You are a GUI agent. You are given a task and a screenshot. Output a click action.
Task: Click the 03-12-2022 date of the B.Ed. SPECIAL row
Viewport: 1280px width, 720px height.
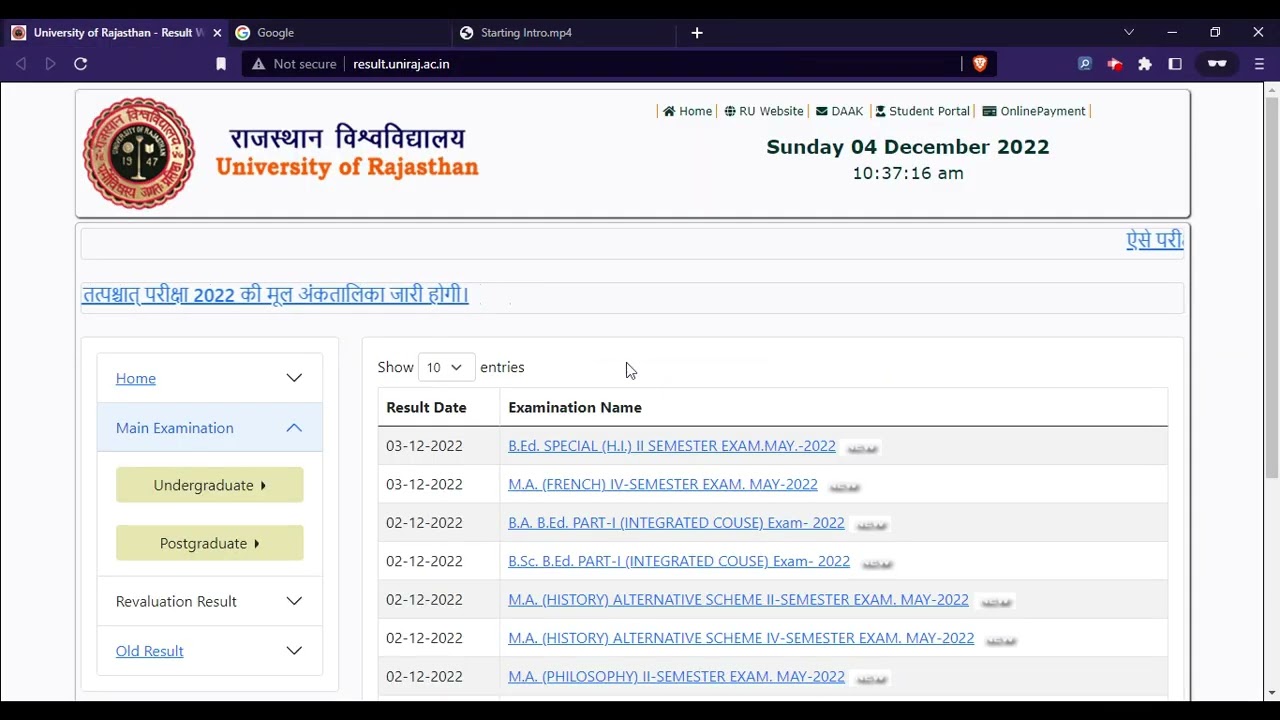pos(424,446)
